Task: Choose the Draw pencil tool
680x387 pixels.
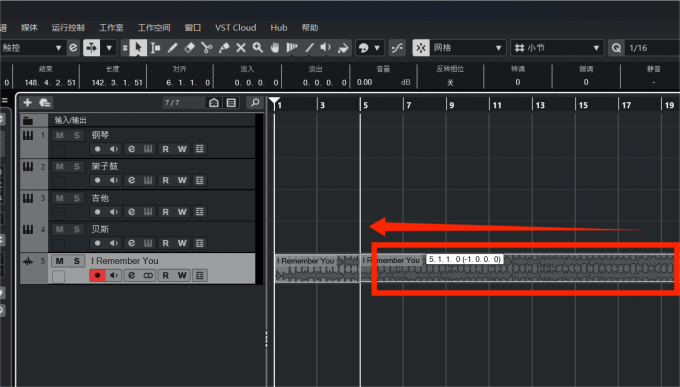Action: pos(173,48)
